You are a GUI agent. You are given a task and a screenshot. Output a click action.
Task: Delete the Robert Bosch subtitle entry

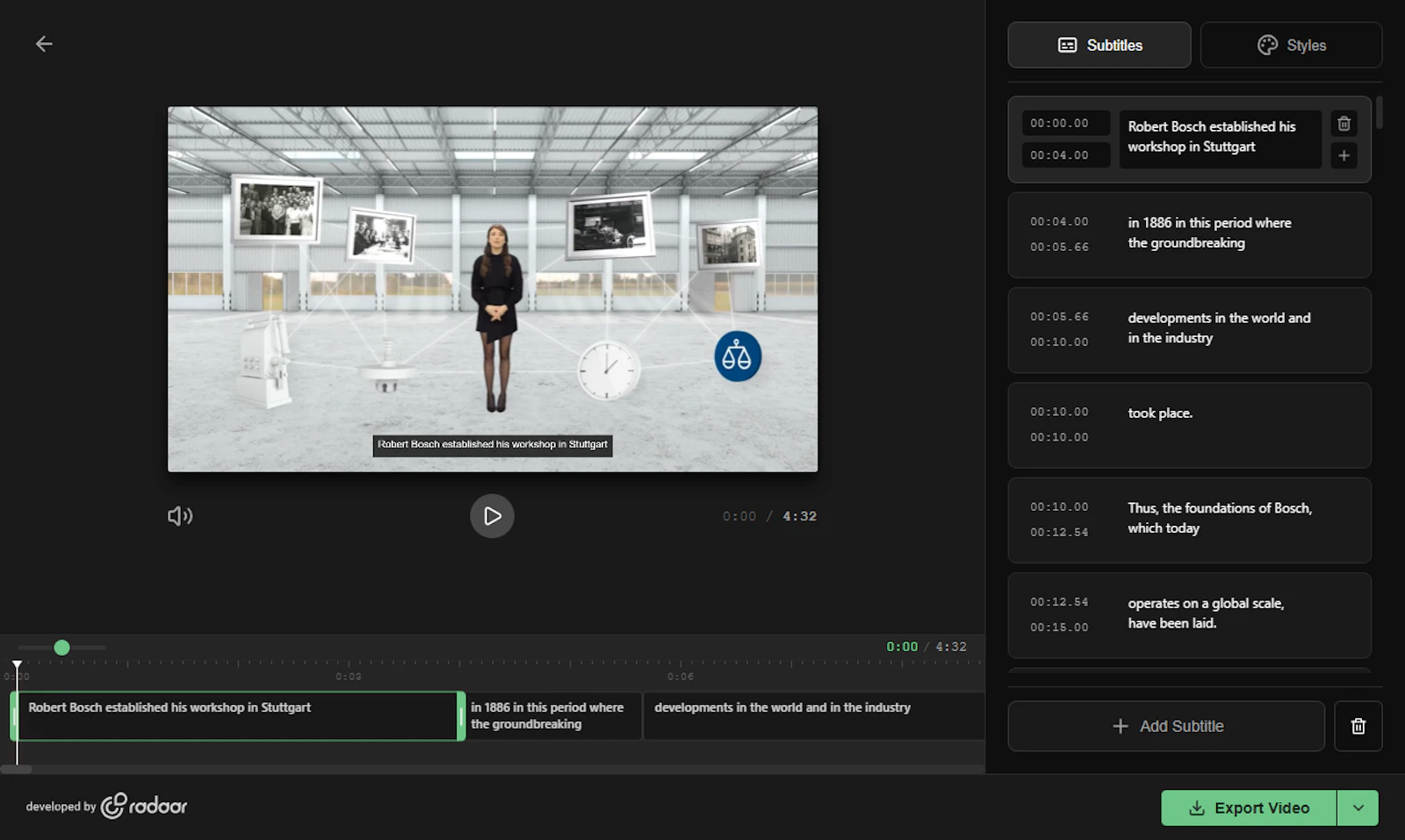point(1344,124)
